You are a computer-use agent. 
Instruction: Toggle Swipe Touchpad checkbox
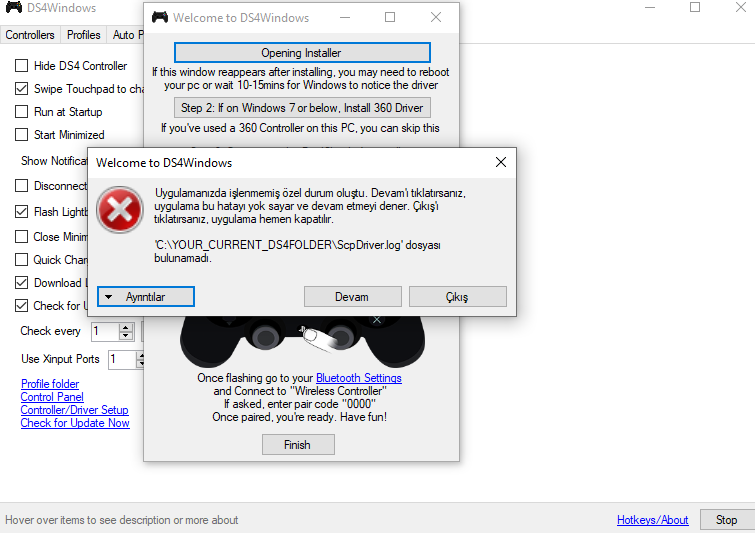click(22, 89)
